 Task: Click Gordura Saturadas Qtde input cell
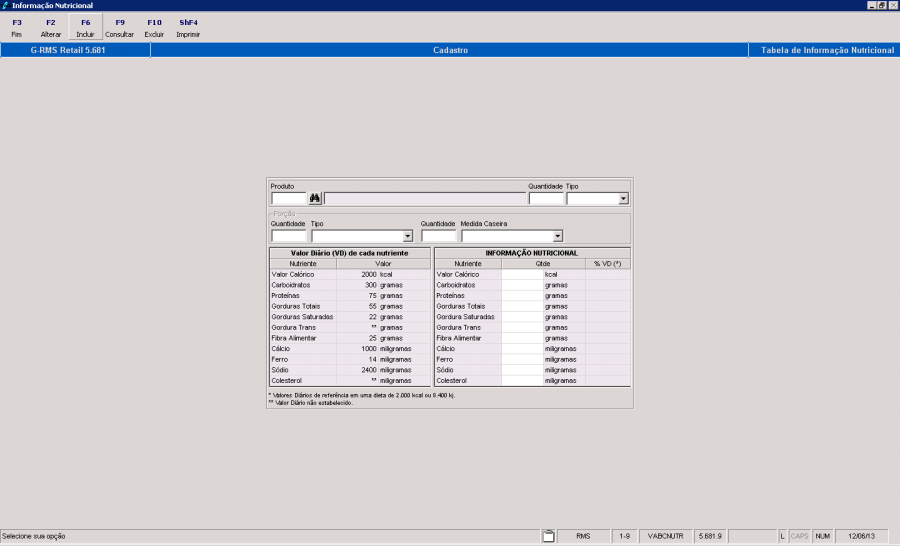coord(522,317)
